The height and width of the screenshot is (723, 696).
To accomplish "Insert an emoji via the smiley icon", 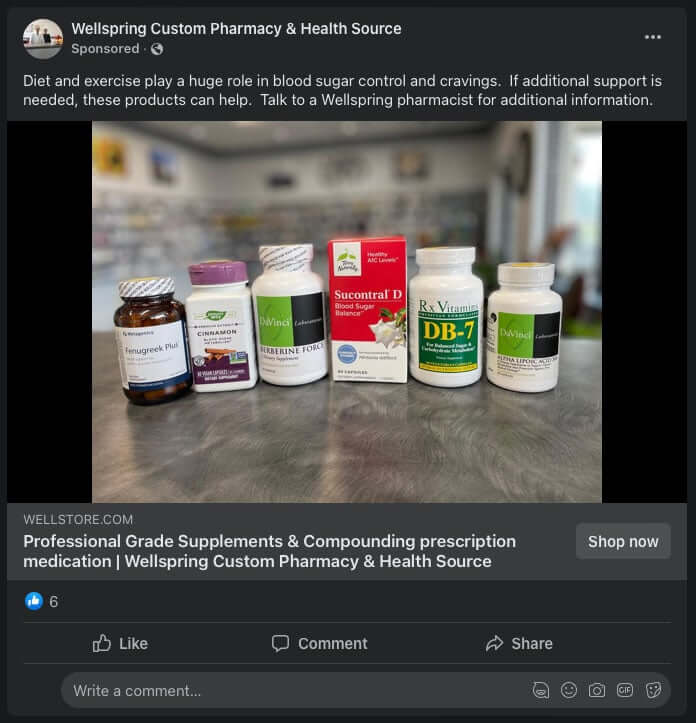I will point(569,690).
